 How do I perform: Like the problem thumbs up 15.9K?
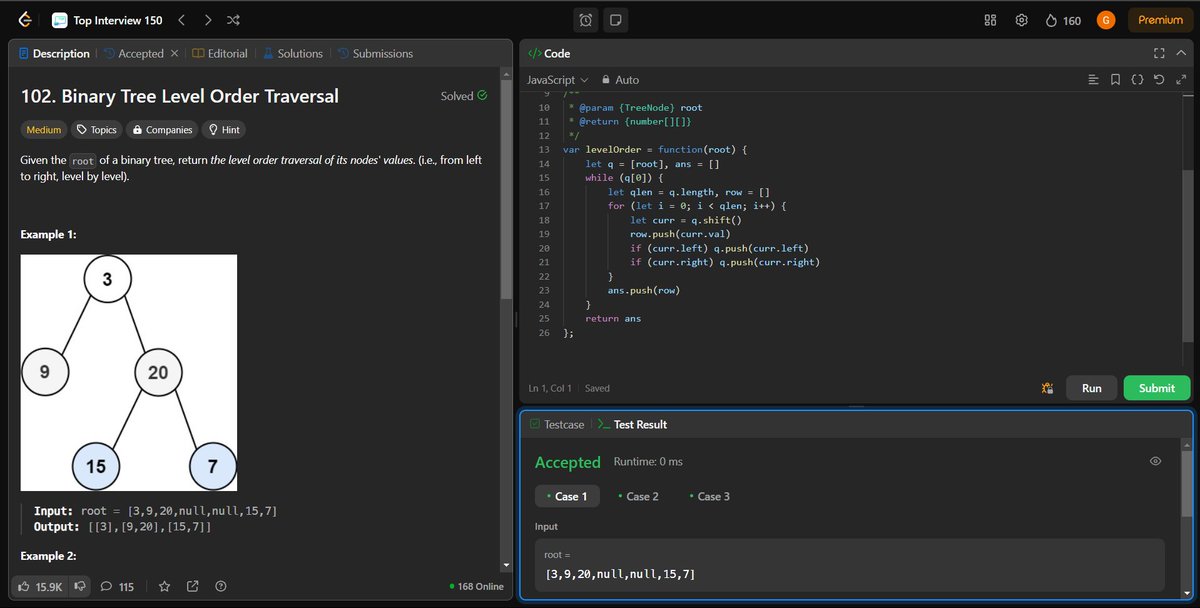click(41, 587)
